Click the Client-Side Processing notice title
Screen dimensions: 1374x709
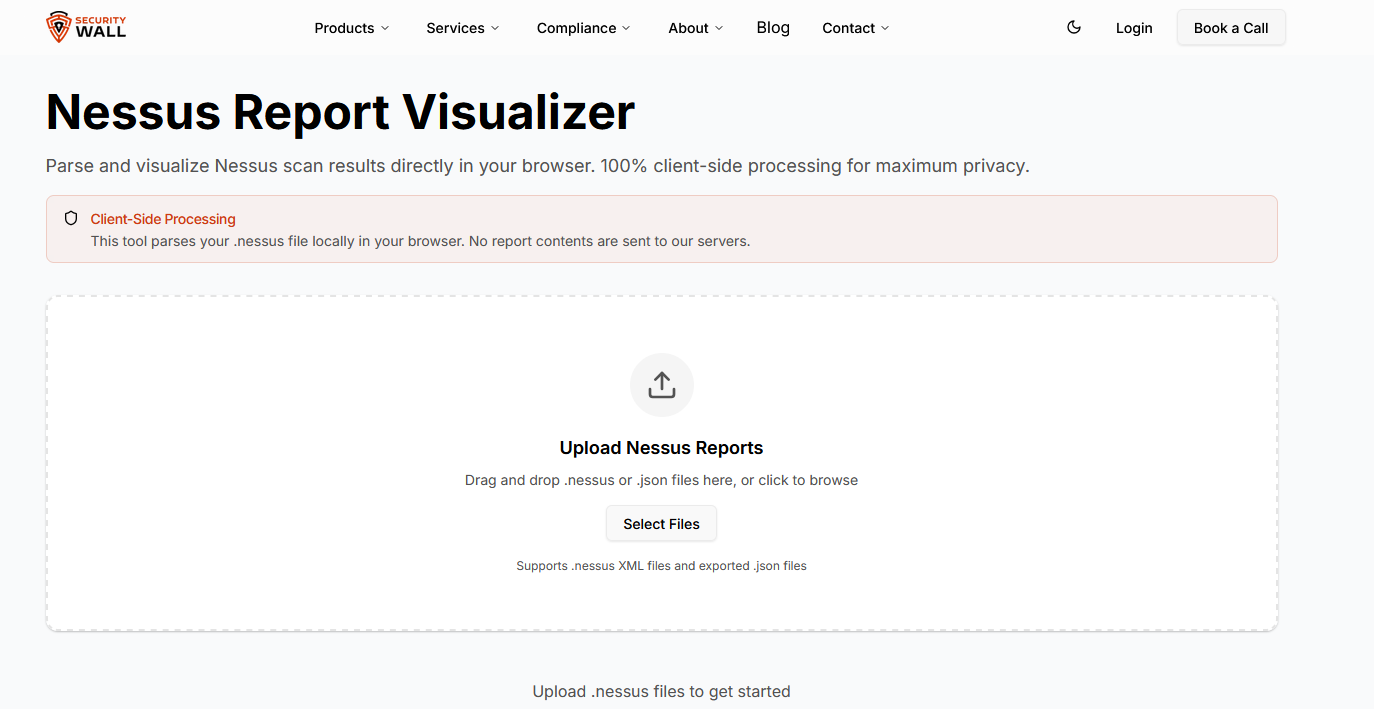click(x=163, y=219)
